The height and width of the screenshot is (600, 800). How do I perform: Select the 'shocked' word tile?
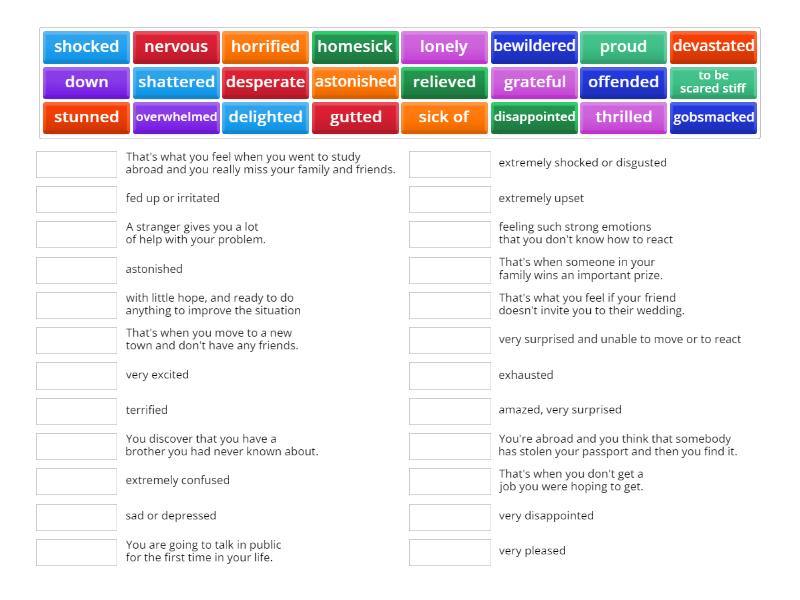click(x=86, y=46)
